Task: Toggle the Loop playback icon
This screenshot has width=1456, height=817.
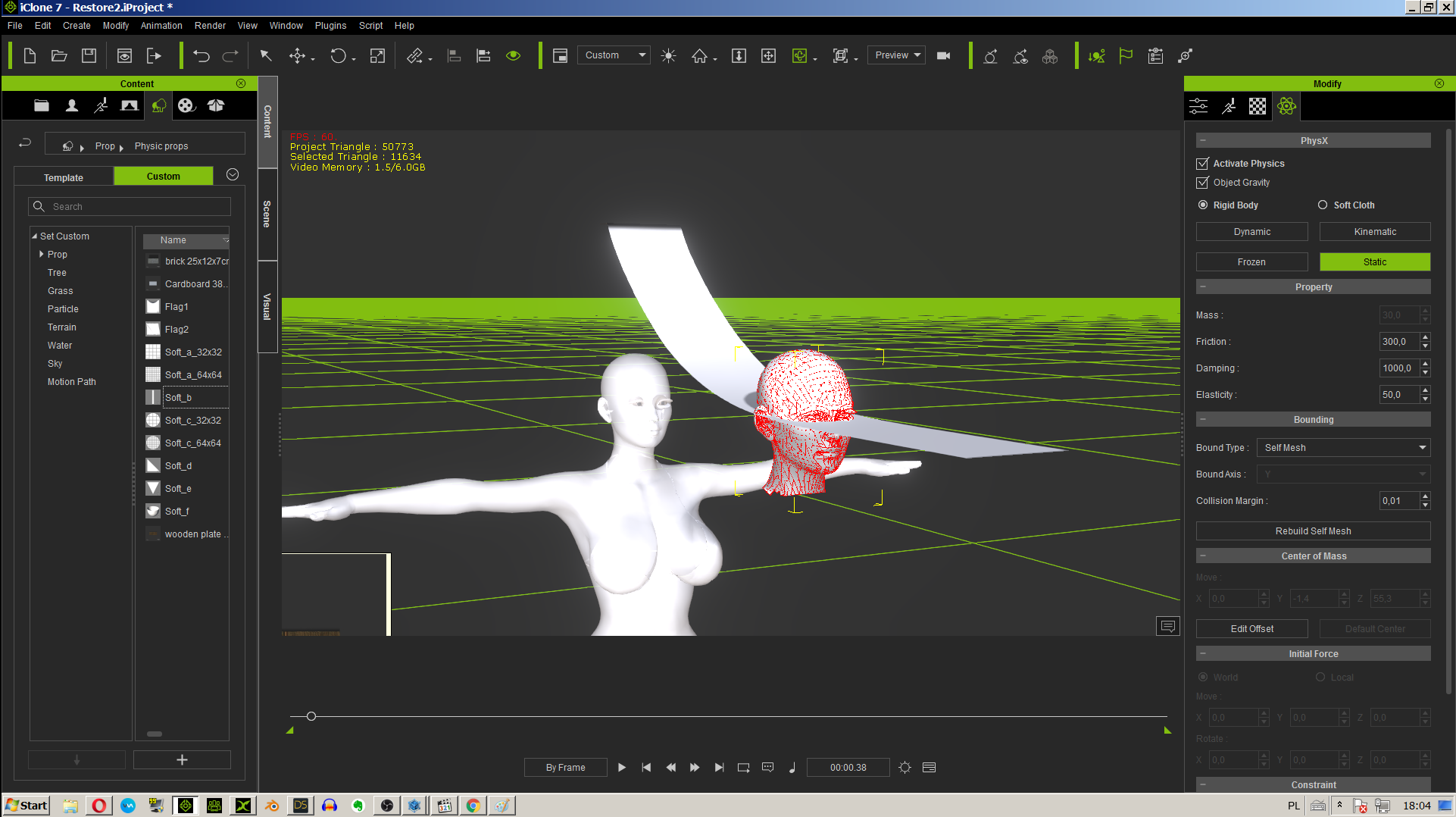Action: [743, 767]
